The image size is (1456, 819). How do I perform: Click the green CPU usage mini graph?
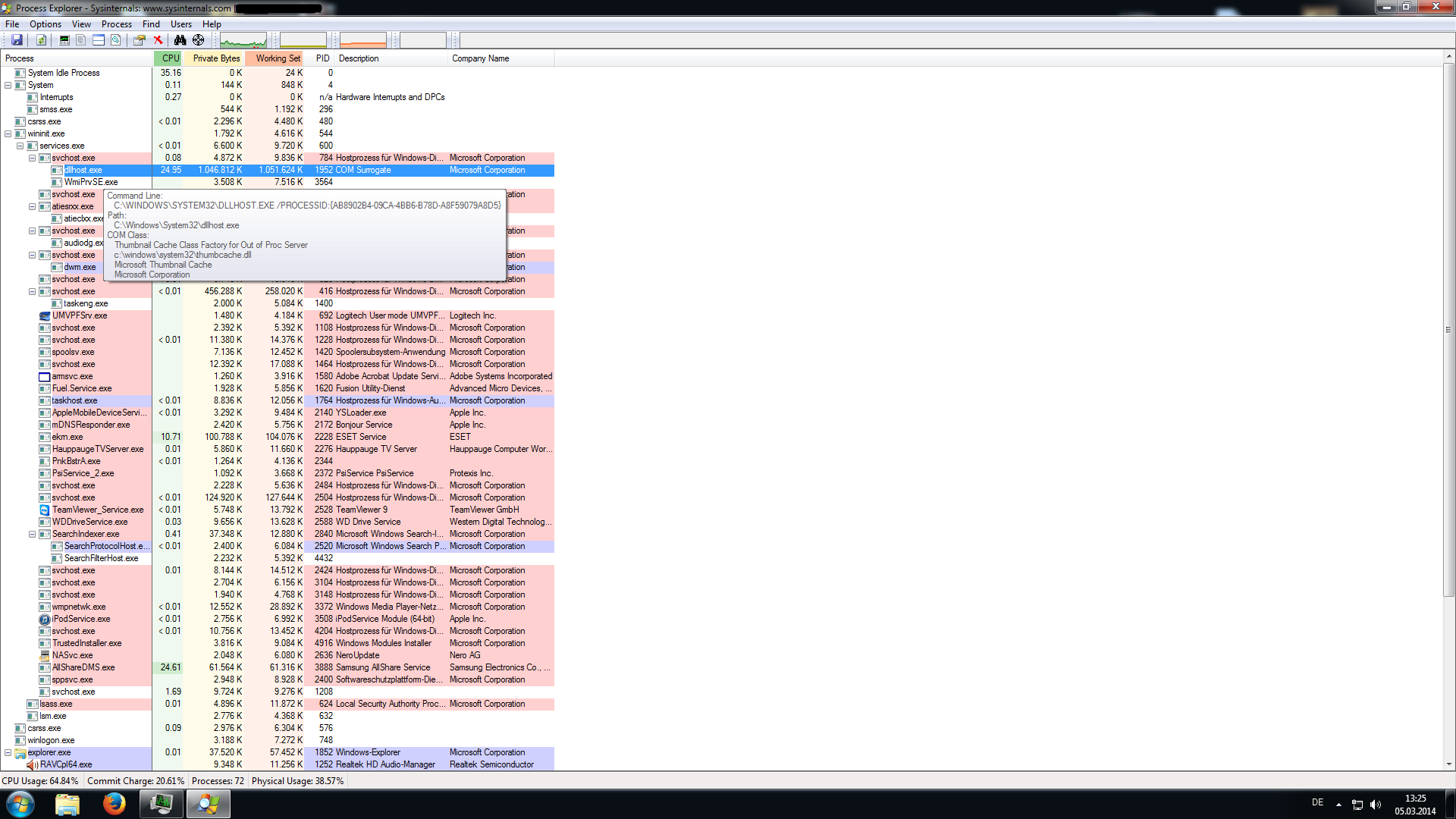pos(243,40)
